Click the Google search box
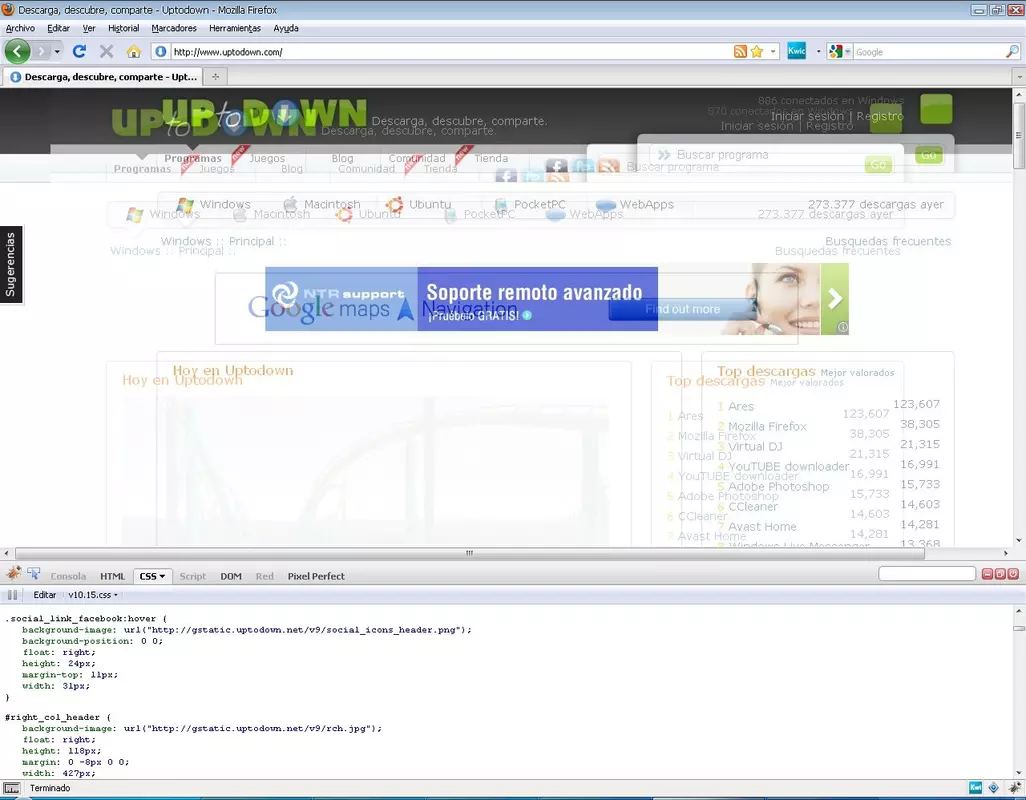 click(x=929, y=52)
